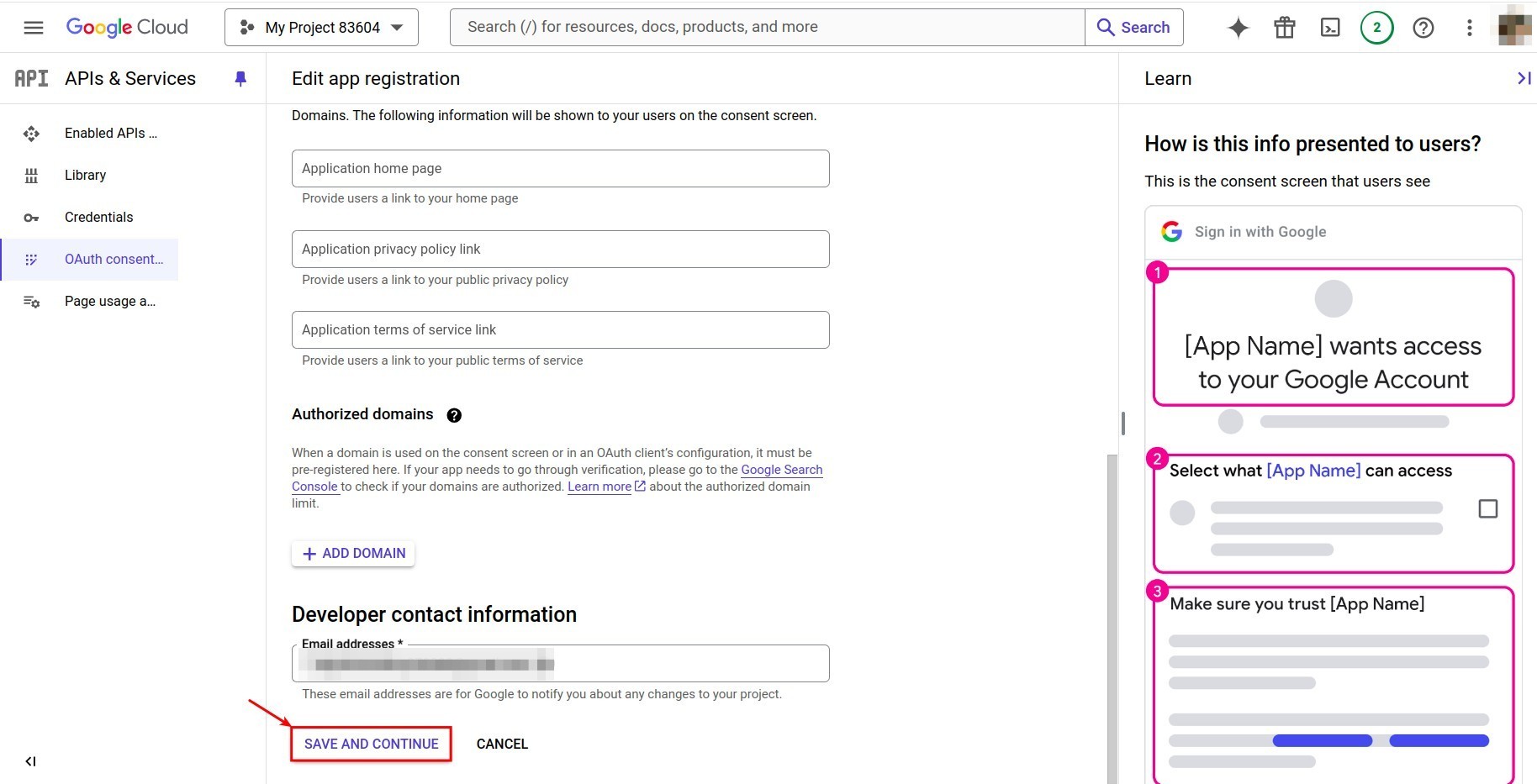Open the My Project 83604 project picker

pyautogui.click(x=320, y=27)
